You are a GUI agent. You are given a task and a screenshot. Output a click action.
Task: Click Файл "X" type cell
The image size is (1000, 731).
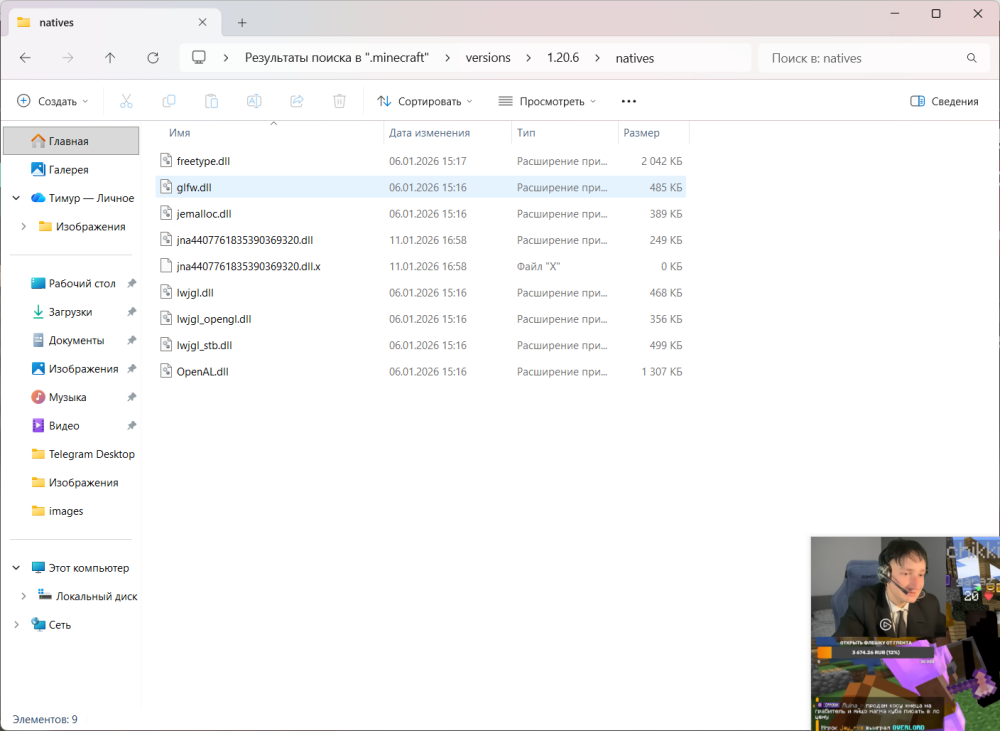coord(538,266)
